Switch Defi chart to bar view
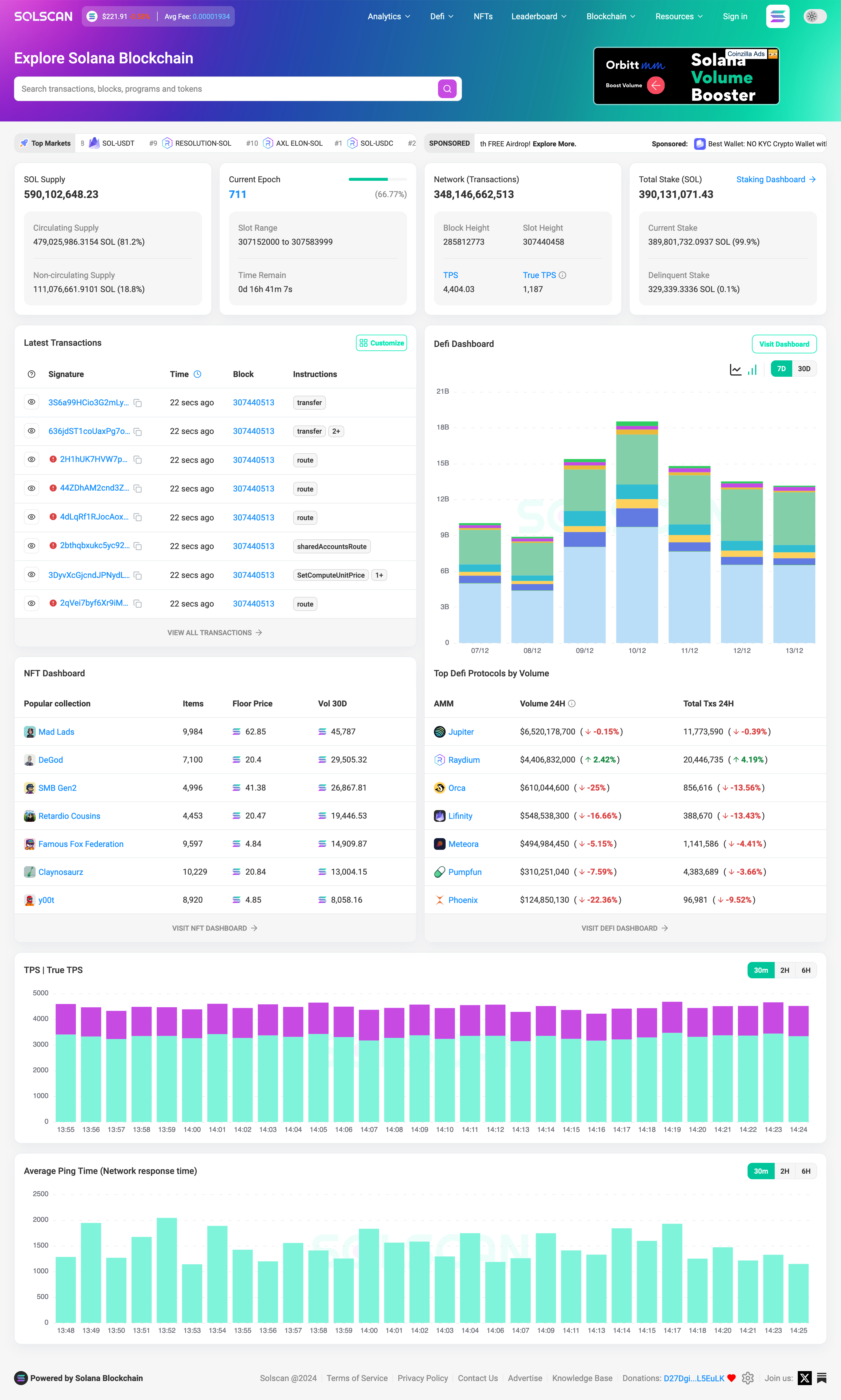This screenshot has width=841, height=1400. [x=753, y=369]
